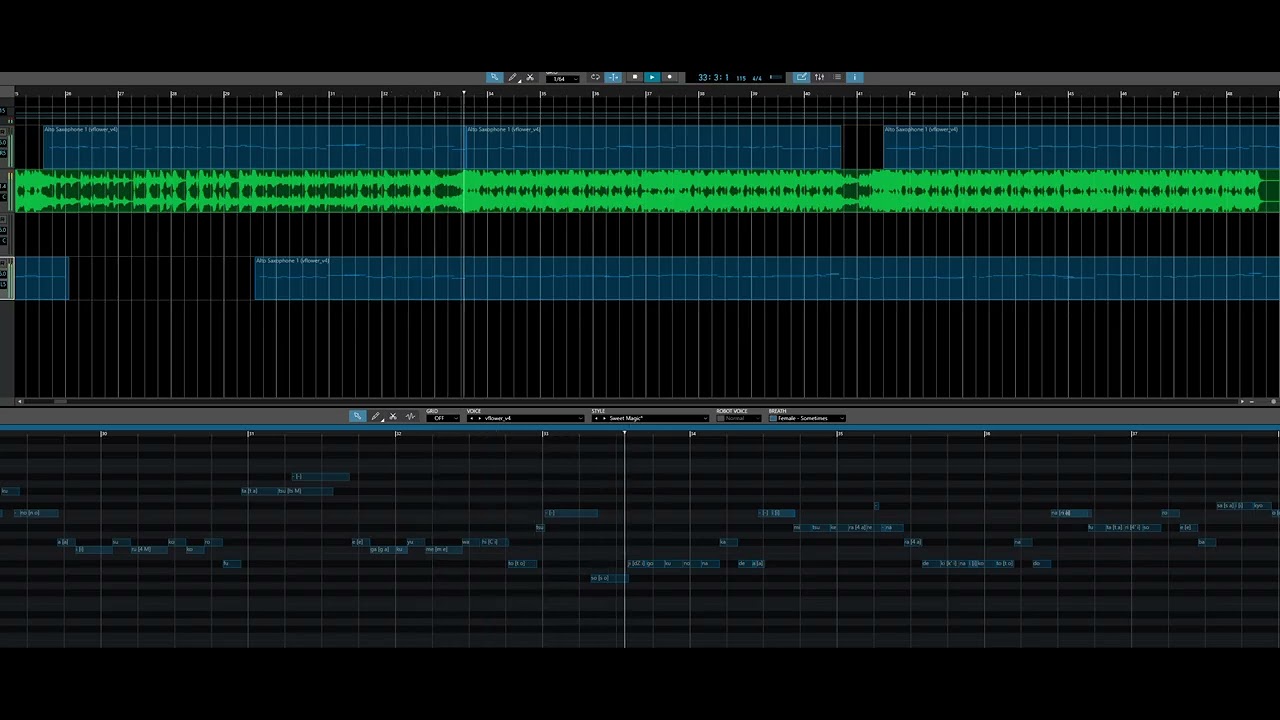Click bar 41 in the track ruler

859,94
